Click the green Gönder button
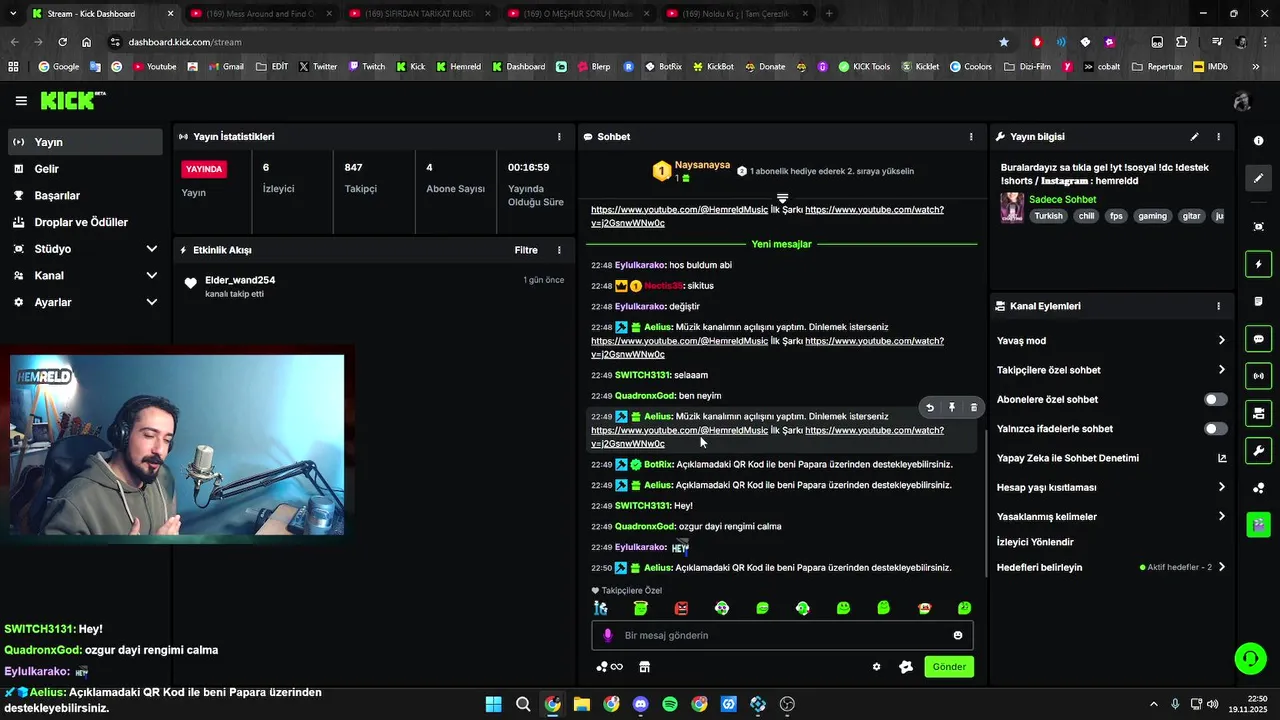Screen dimensions: 1280x720 pyautogui.click(x=949, y=667)
